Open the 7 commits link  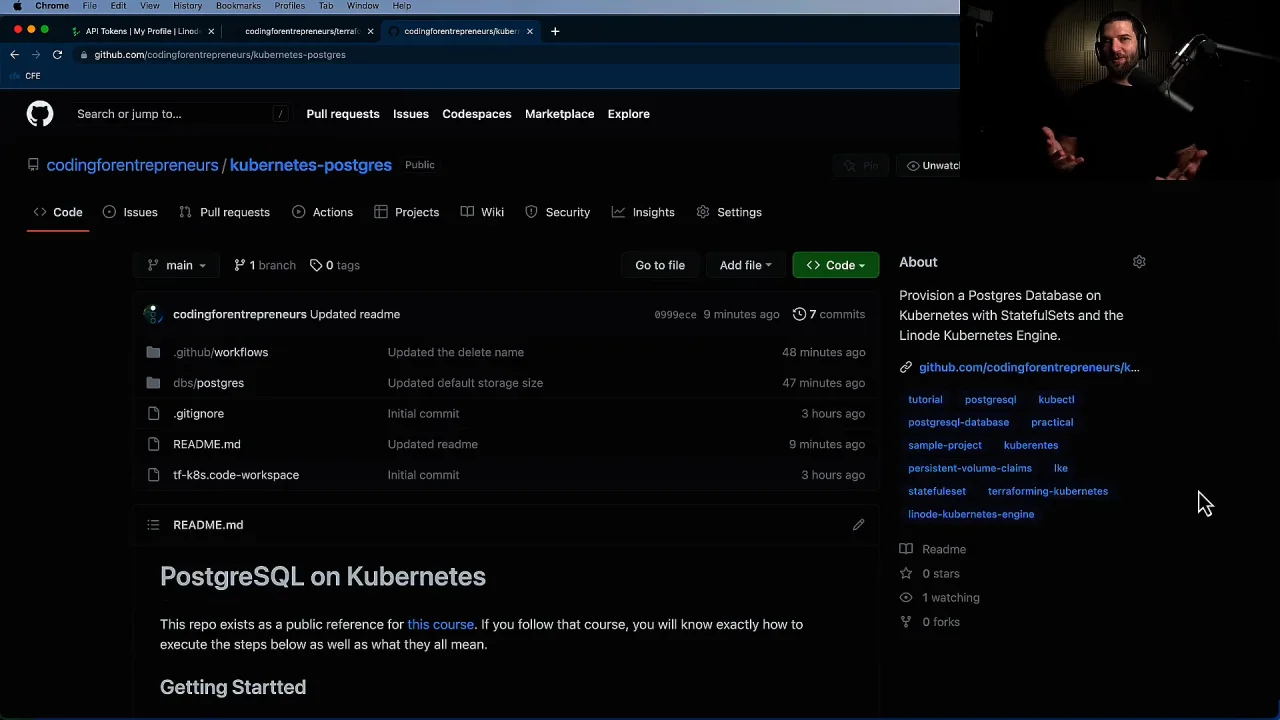(x=829, y=314)
